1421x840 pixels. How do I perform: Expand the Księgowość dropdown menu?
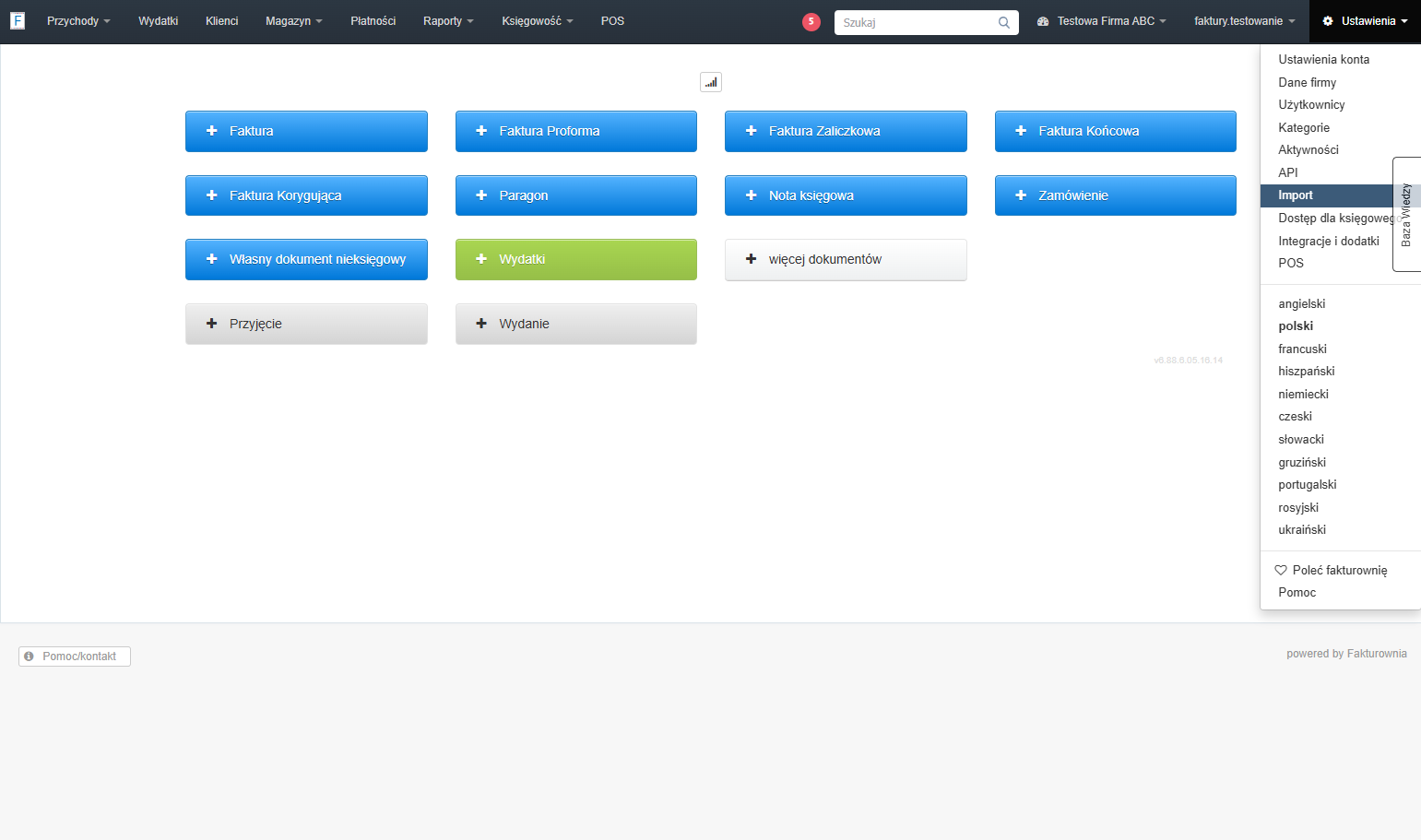(538, 21)
